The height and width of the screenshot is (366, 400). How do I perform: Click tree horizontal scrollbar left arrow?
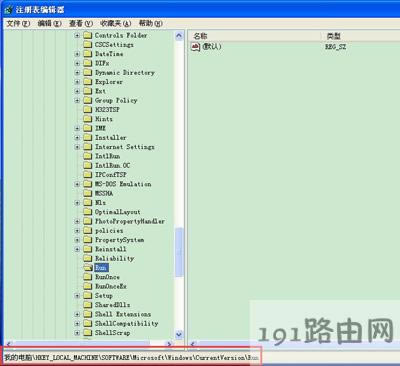click(x=9, y=344)
